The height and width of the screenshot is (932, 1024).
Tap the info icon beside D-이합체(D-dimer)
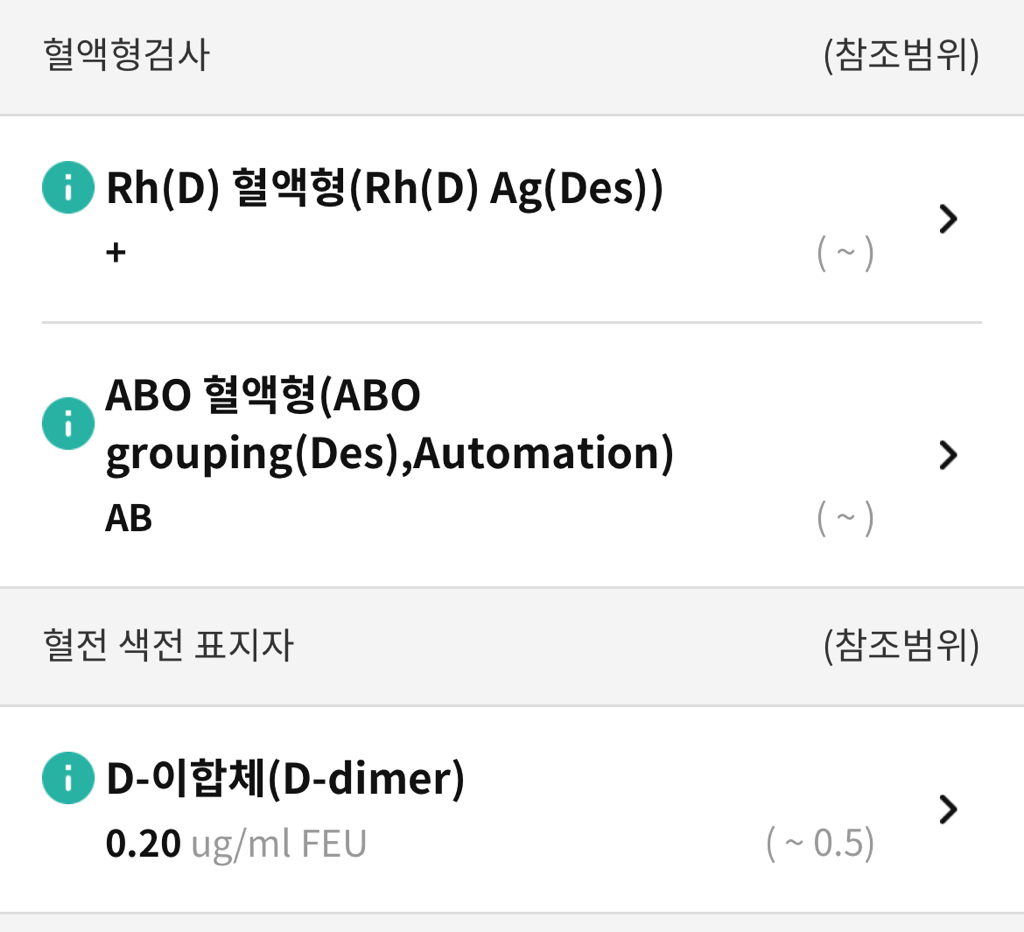point(68,780)
